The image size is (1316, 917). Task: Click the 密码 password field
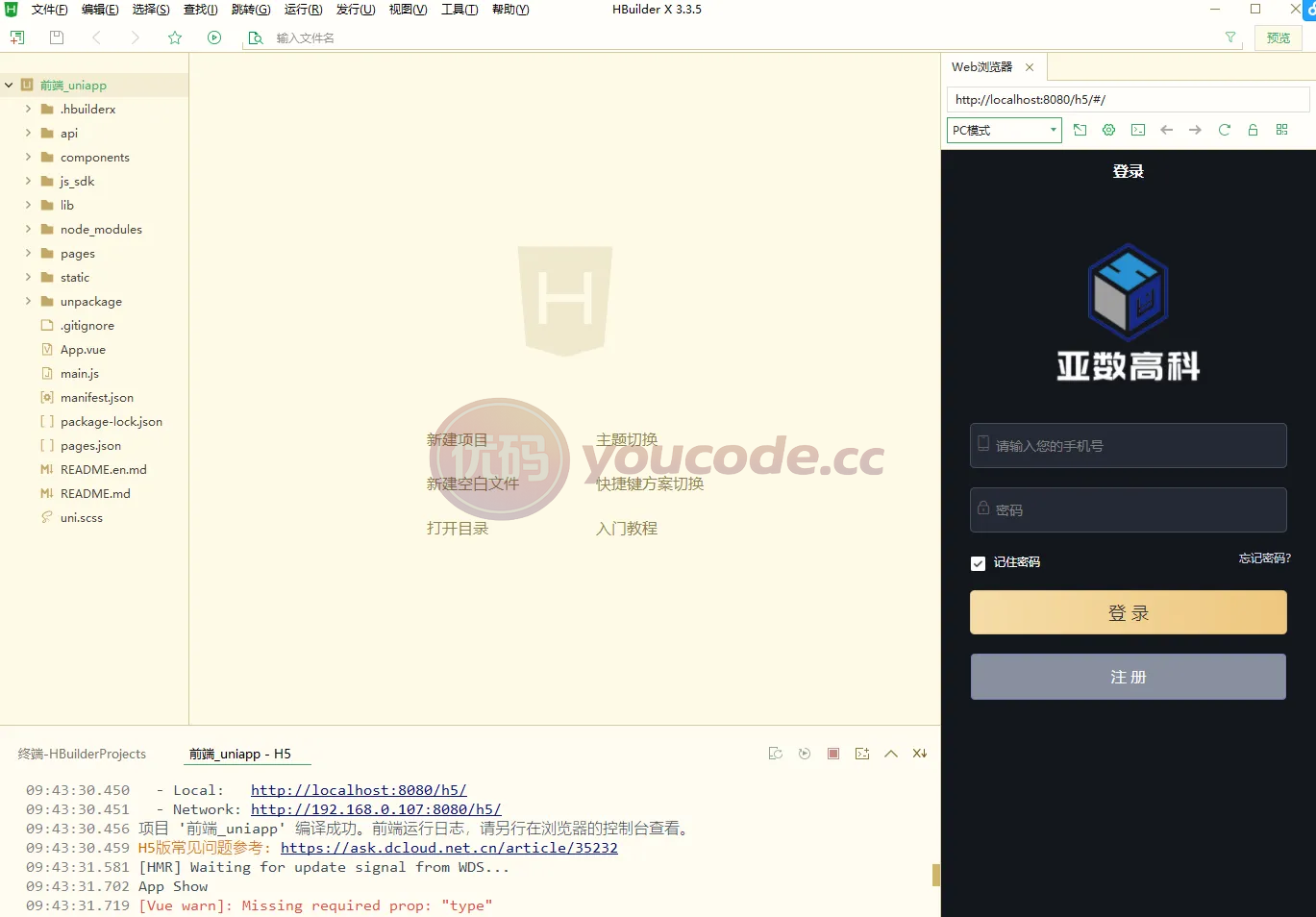[x=1129, y=509]
